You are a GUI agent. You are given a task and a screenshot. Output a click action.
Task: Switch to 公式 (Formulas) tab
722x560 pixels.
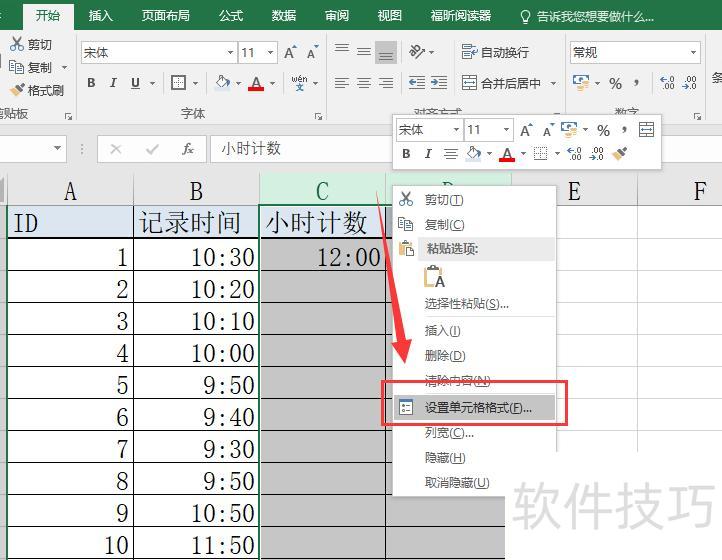231,16
